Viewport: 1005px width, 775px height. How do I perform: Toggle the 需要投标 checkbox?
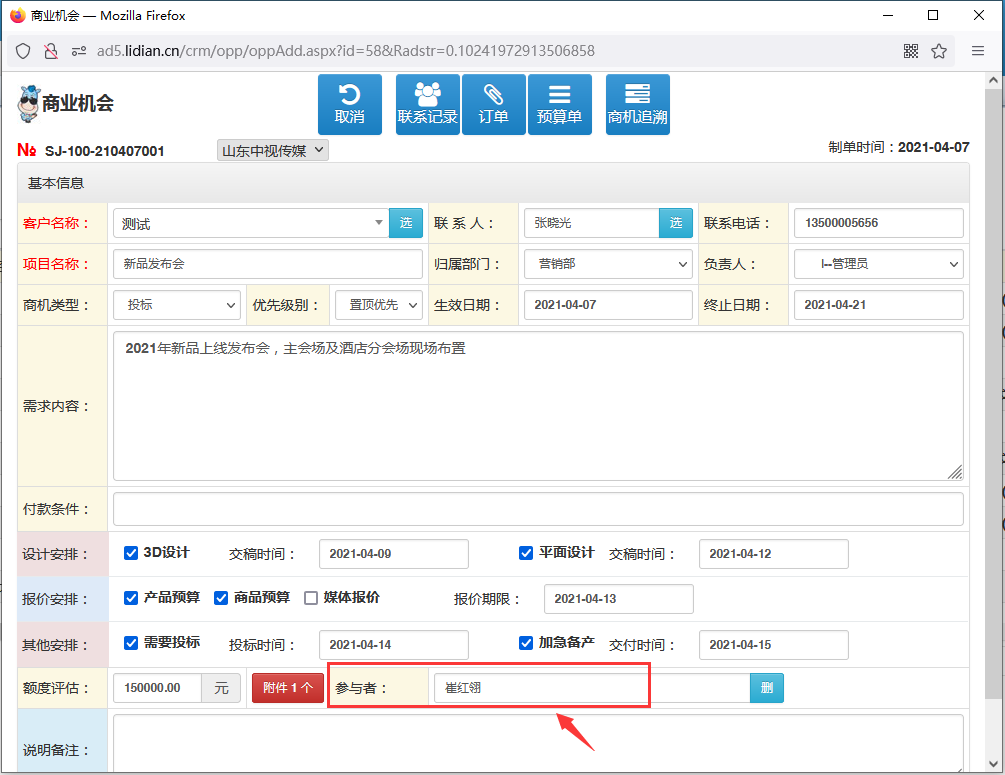[x=131, y=643]
